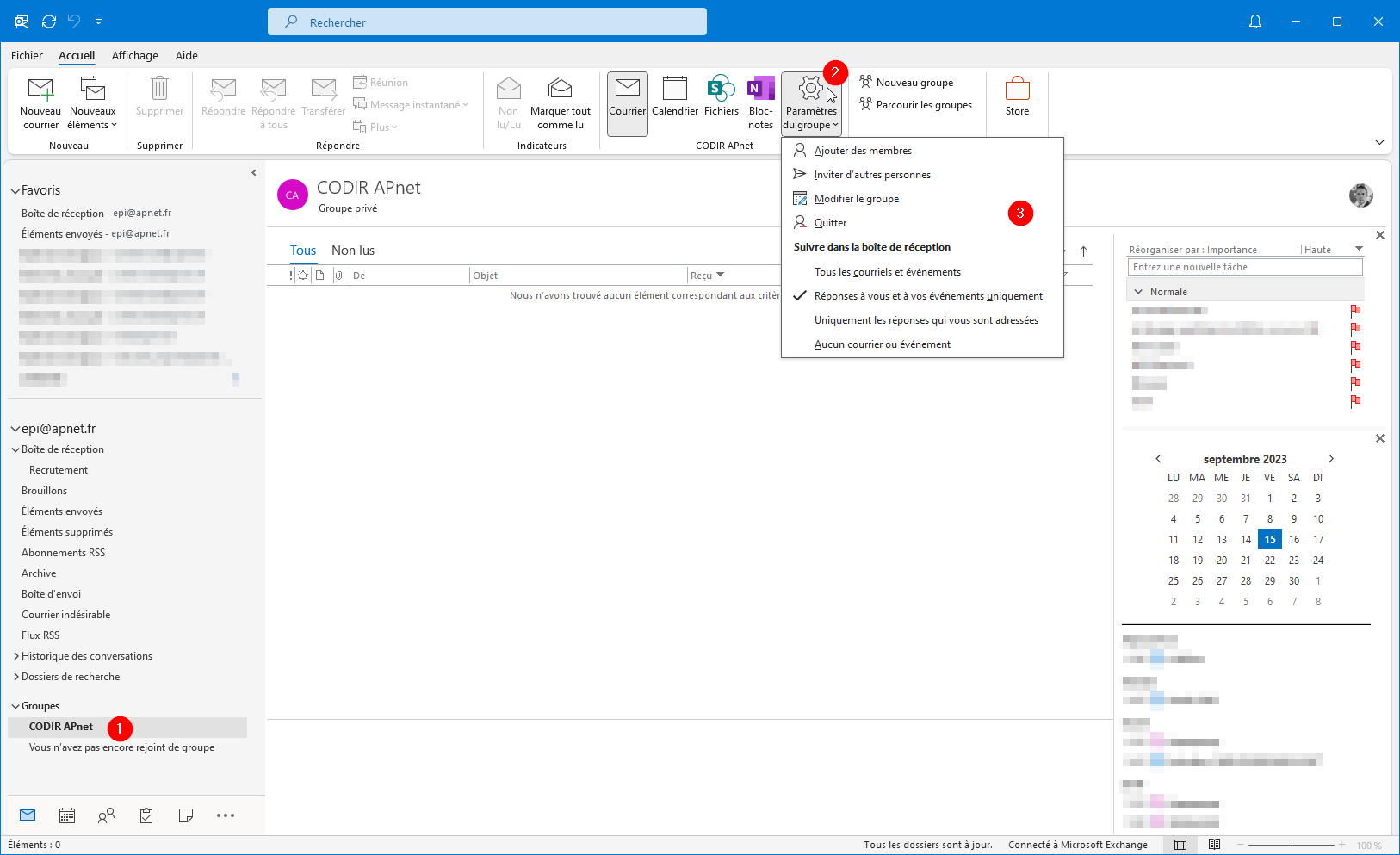
Task: Open the Store add-ins icon
Action: 1017,89
